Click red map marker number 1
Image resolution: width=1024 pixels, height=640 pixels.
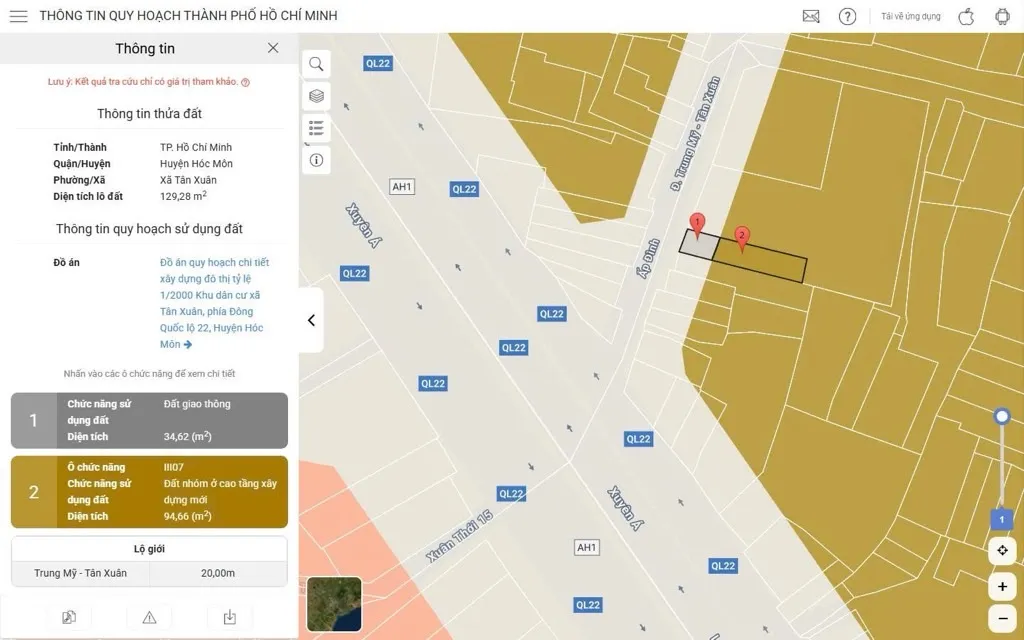pyautogui.click(x=697, y=225)
